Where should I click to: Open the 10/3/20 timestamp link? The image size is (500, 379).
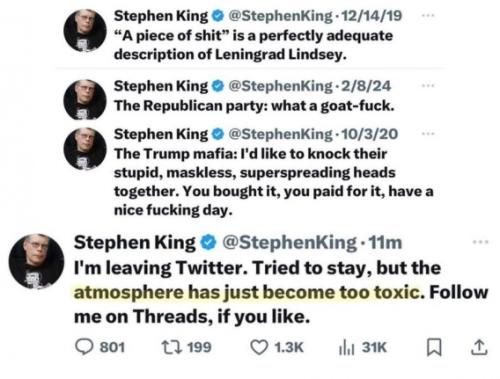(369, 134)
